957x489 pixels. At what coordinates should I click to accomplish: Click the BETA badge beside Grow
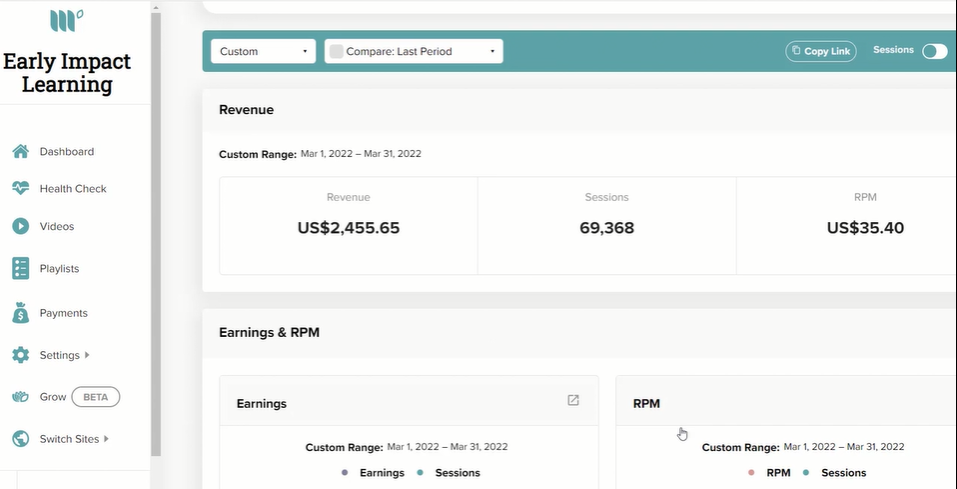click(96, 397)
